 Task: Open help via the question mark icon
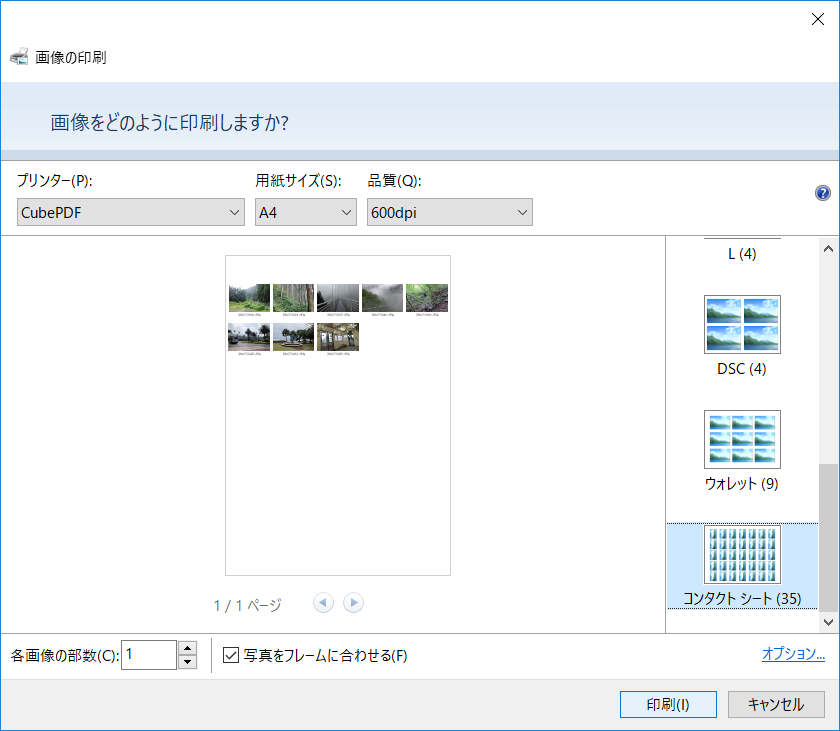point(822,193)
